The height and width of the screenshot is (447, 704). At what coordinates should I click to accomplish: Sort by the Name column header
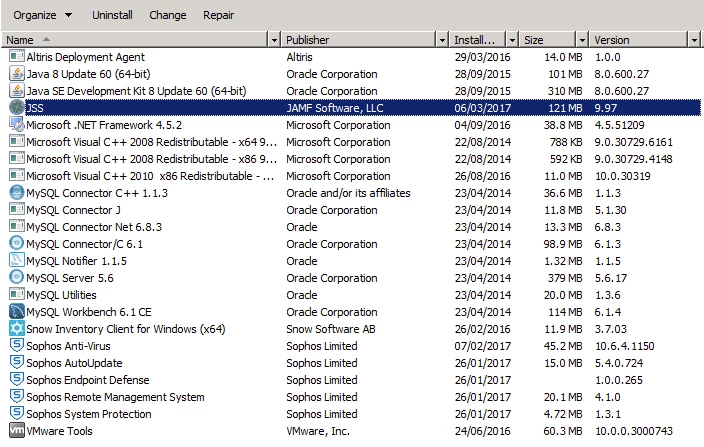(x=135, y=40)
